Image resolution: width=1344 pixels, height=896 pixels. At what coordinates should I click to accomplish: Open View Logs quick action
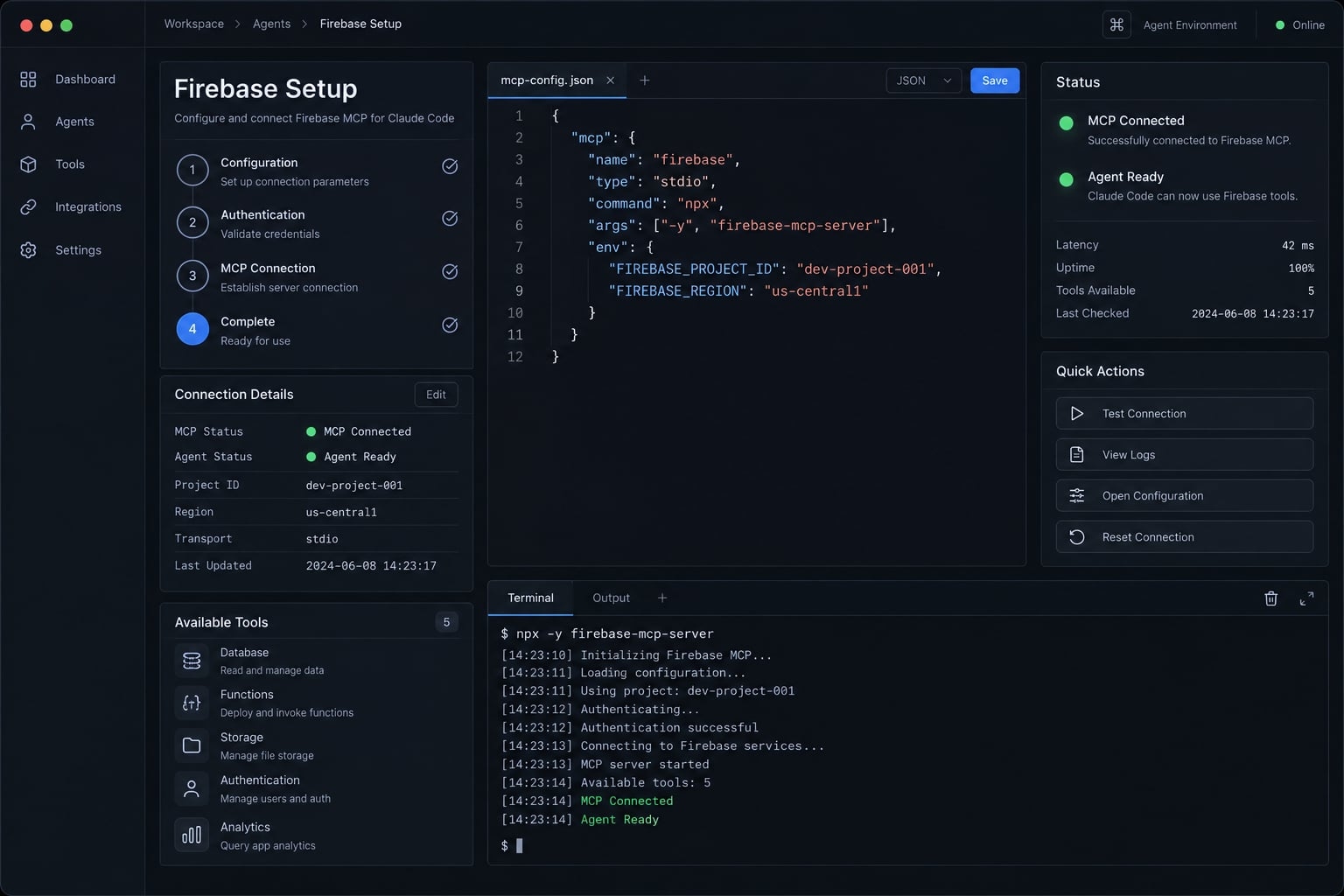click(1184, 455)
